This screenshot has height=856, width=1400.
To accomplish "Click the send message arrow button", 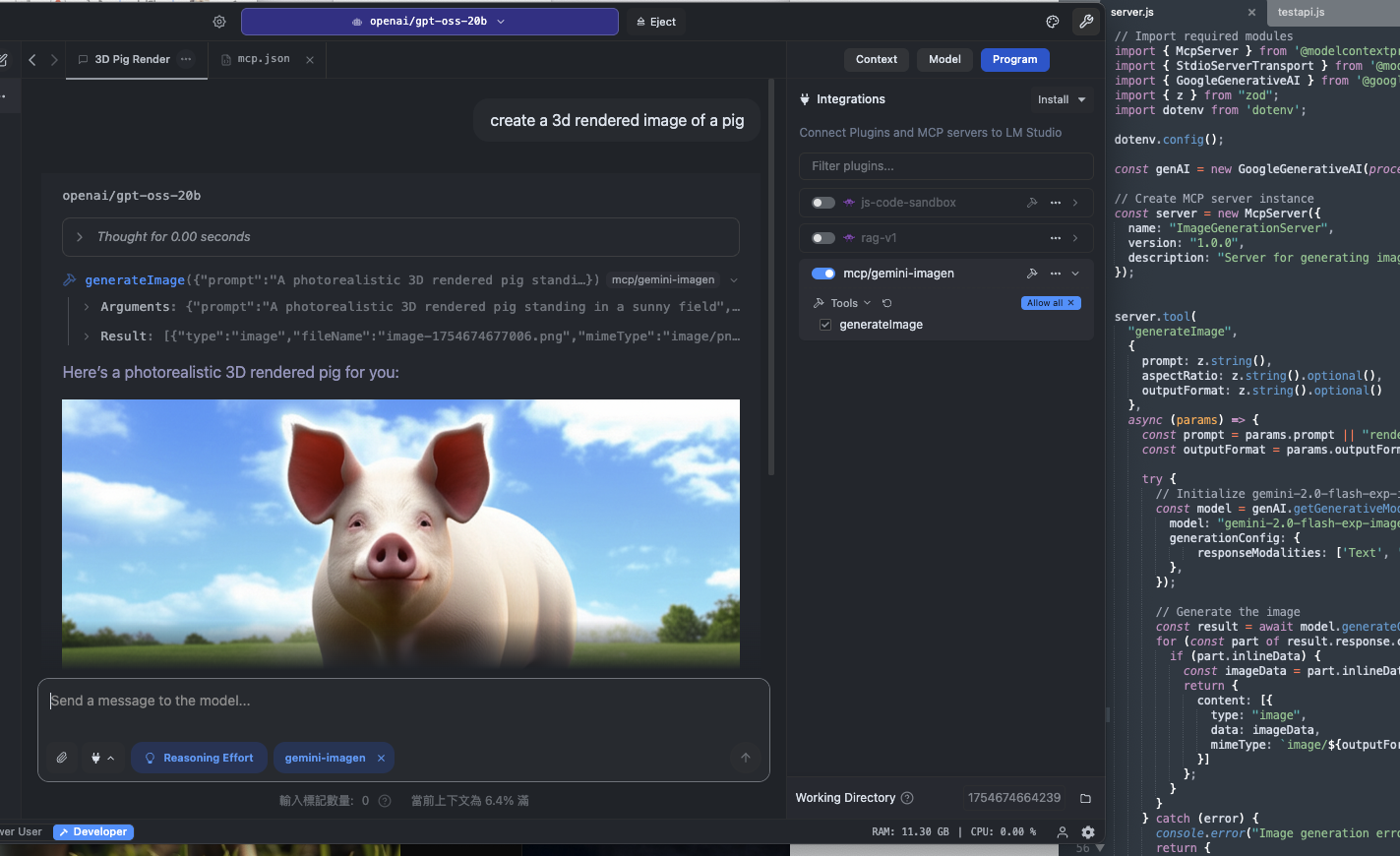I will (746, 758).
